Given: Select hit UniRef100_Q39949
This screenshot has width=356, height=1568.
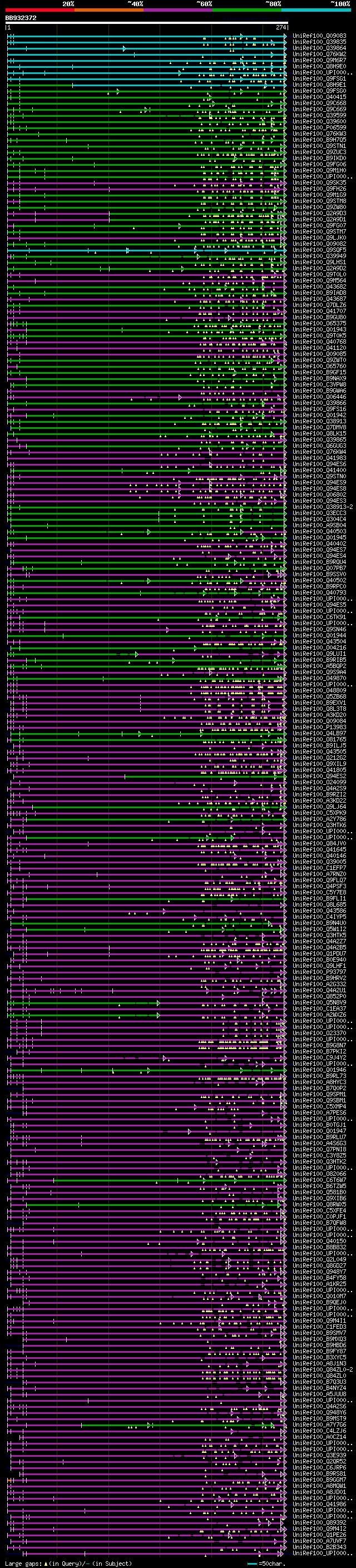Looking at the screenshot, I should point(319,256).
